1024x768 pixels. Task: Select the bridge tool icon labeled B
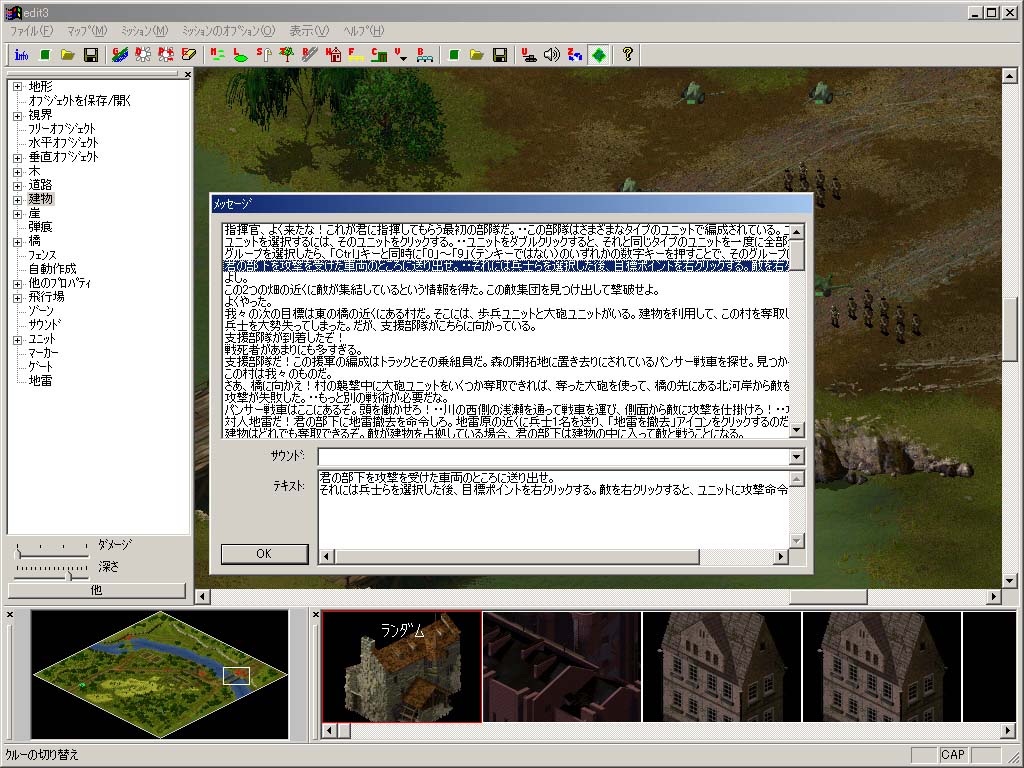424,54
